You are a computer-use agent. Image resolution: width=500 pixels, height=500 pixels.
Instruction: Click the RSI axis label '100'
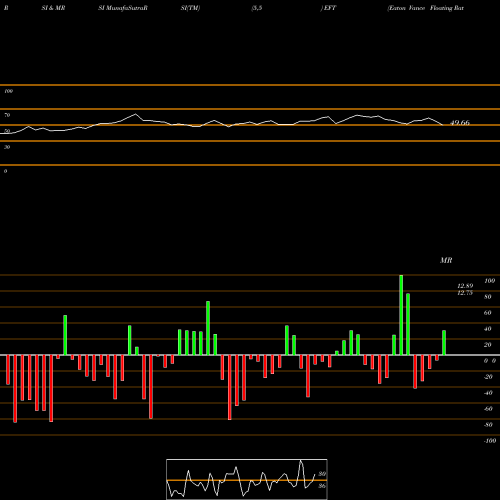tap(8, 91)
